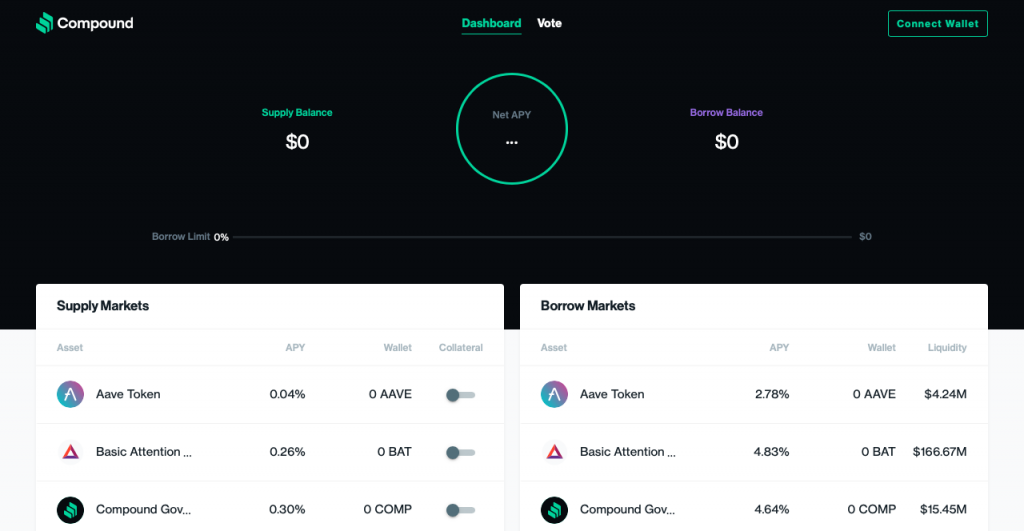Click the Net APY circle
Screen dimensions: 1024x531
[x=512, y=129]
